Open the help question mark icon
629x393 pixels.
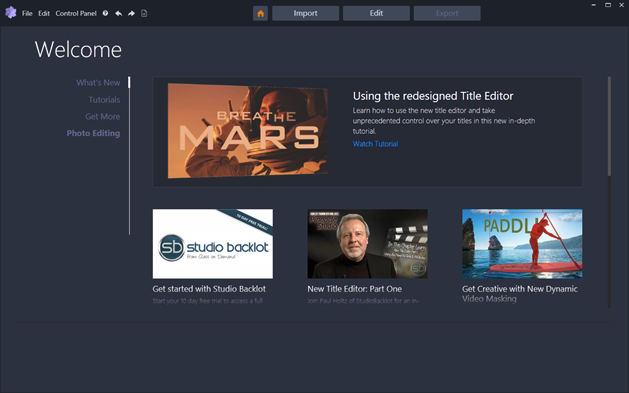coord(105,13)
